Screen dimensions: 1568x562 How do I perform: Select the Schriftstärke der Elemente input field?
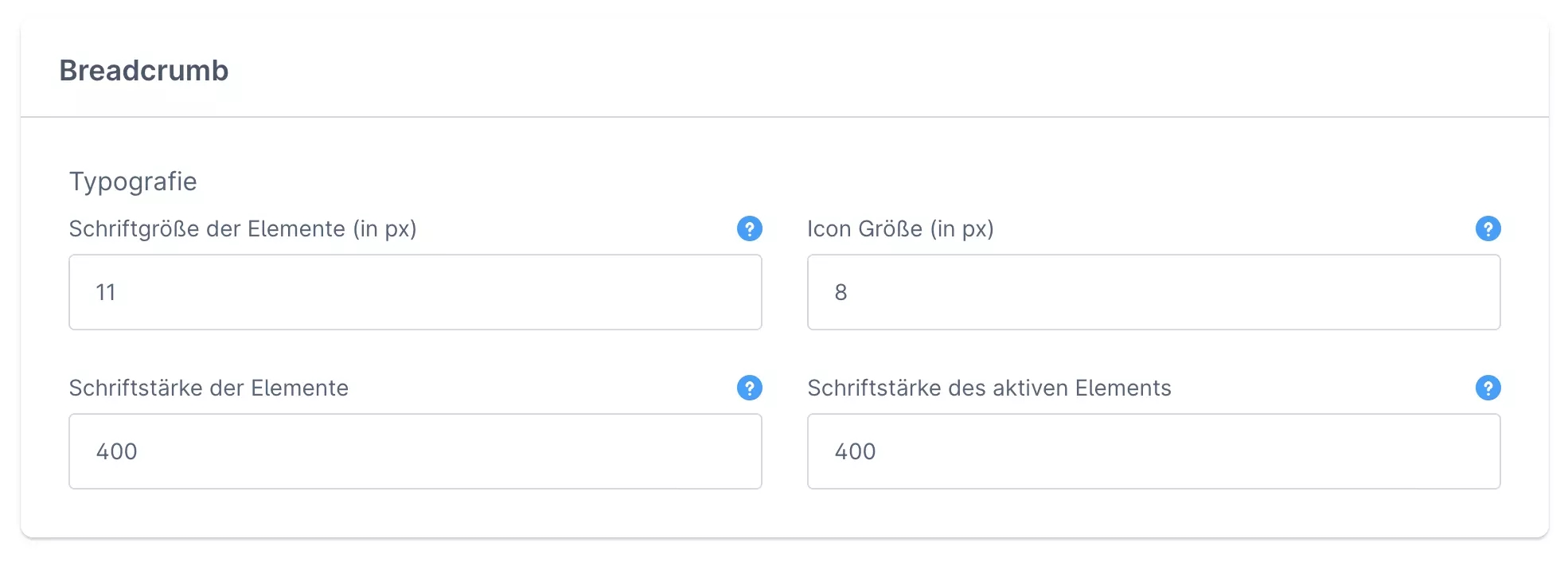tap(415, 451)
